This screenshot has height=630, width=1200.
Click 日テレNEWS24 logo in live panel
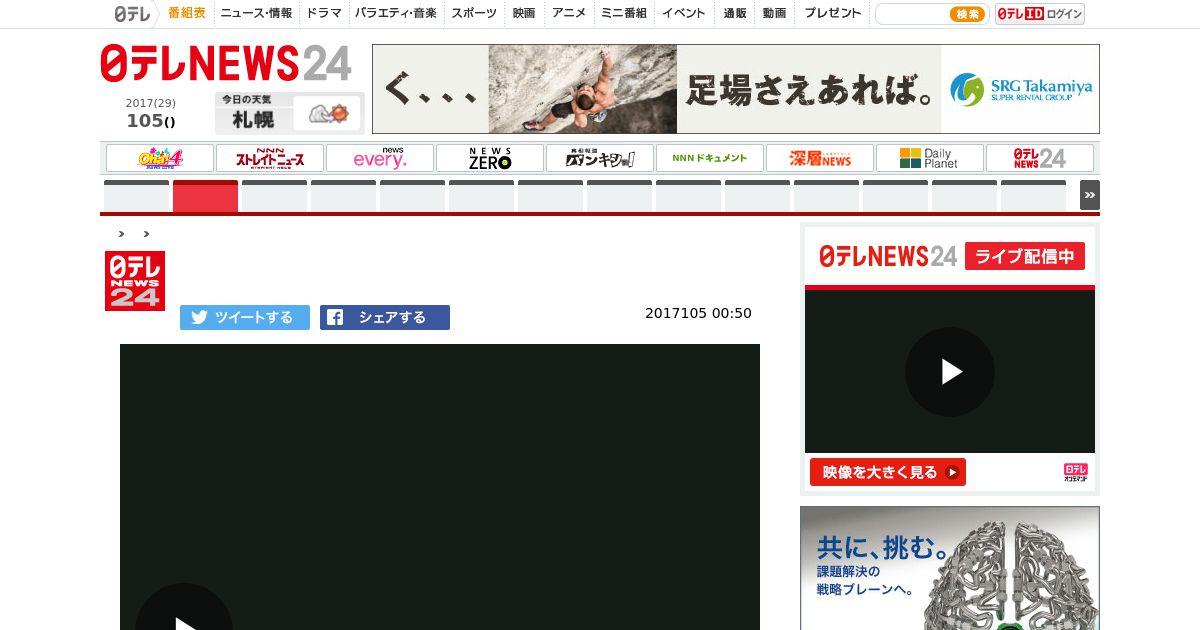888,256
